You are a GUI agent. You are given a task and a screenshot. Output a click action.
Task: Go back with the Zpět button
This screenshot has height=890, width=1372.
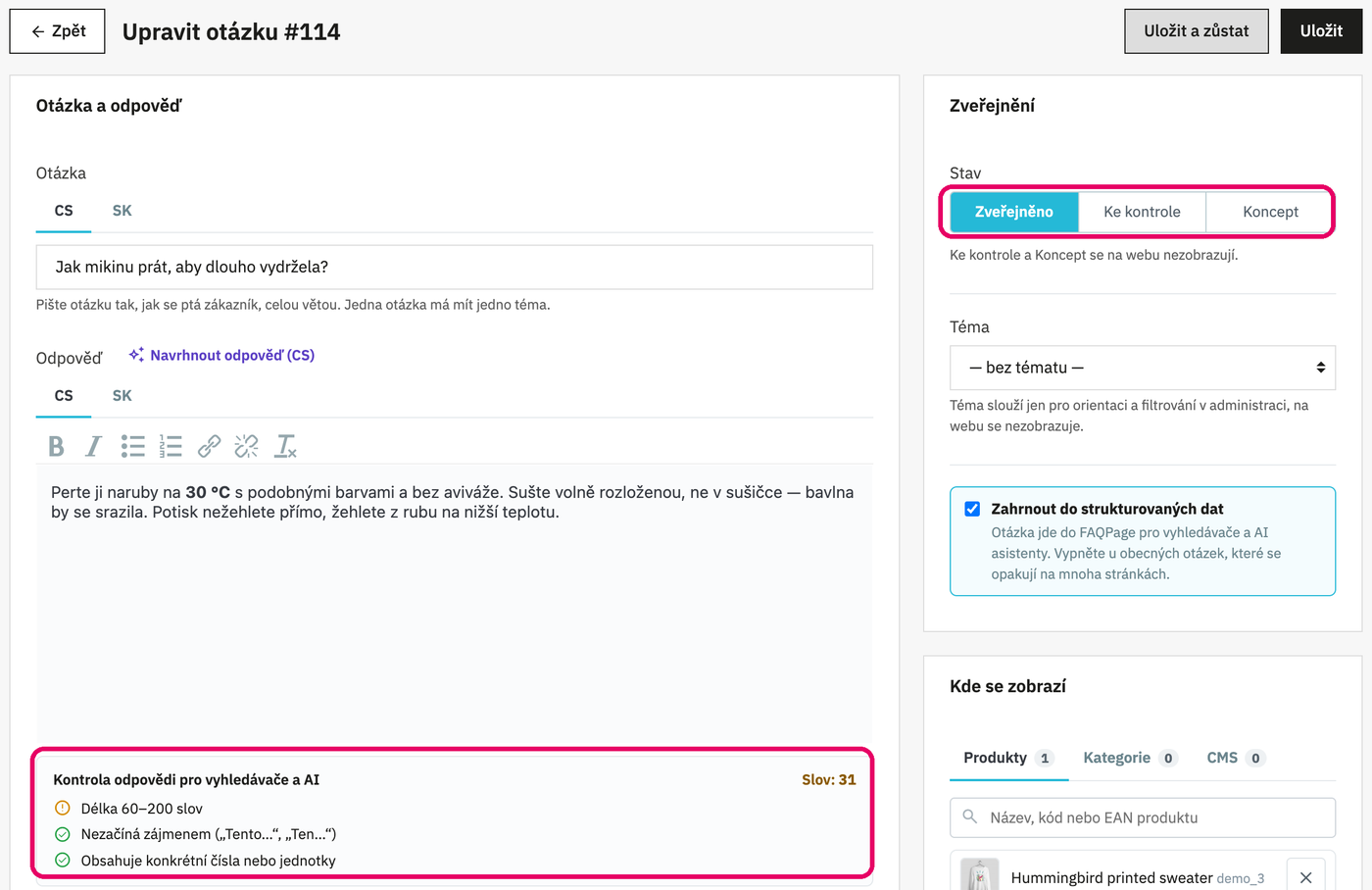pos(58,31)
